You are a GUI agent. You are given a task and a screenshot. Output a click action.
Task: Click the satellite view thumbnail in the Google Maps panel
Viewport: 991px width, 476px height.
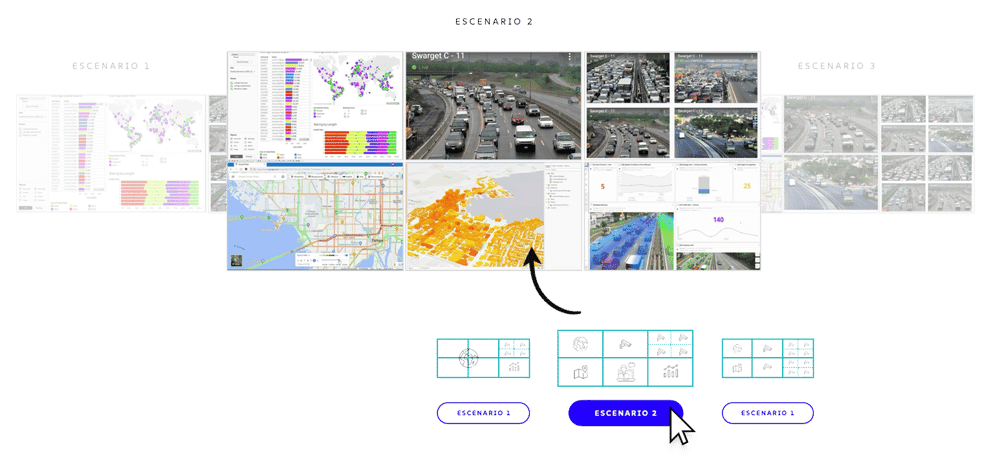pos(236,260)
